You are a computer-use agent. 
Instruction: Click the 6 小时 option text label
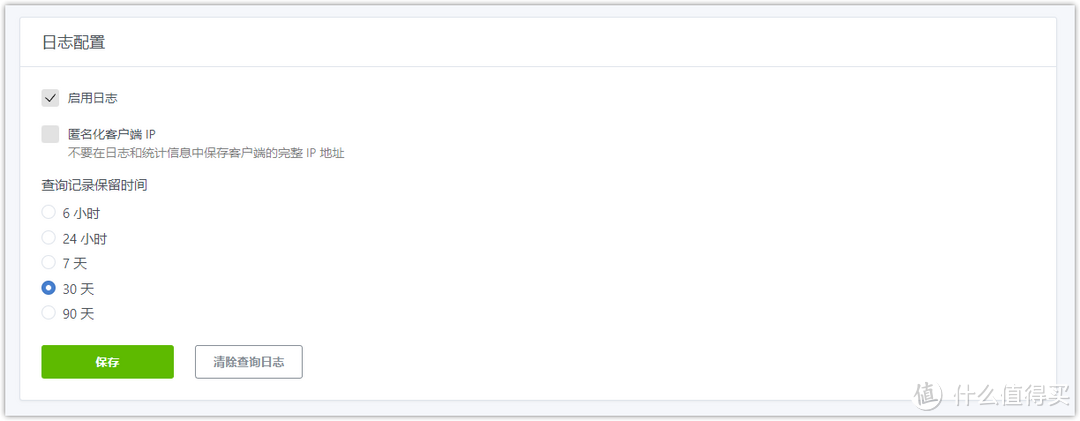point(81,214)
